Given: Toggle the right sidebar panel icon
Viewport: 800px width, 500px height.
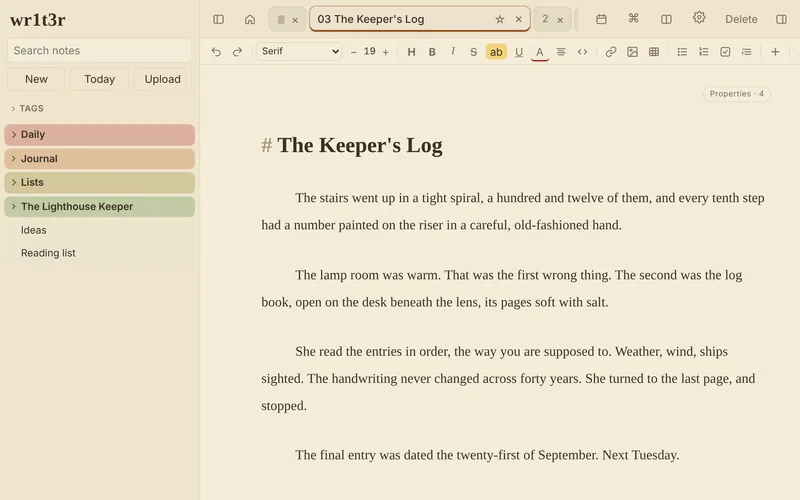Looking at the screenshot, I should pos(781,19).
